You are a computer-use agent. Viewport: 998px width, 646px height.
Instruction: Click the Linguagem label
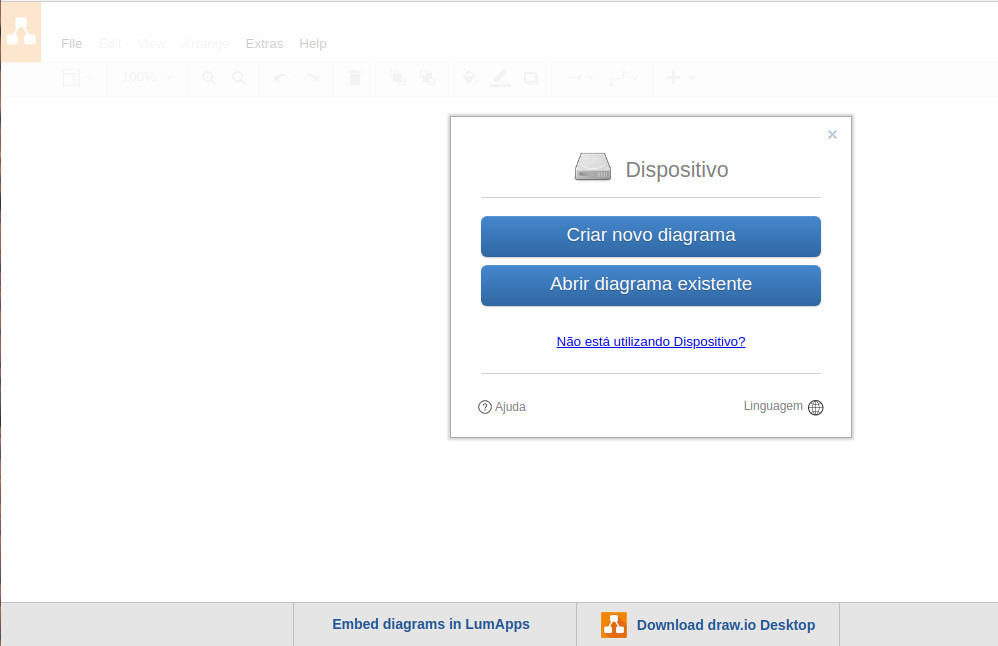(773, 406)
